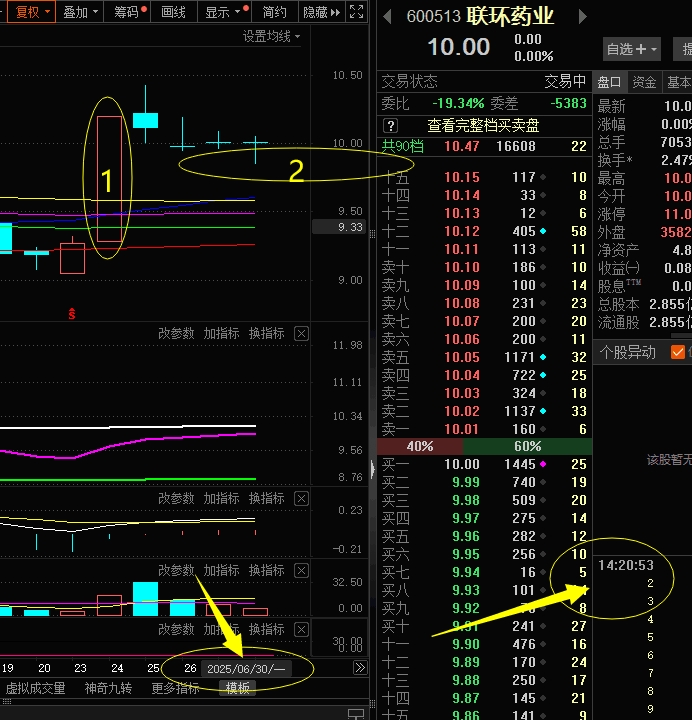
Task: Open the 显示 display dropdown
Action: (225, 12)
